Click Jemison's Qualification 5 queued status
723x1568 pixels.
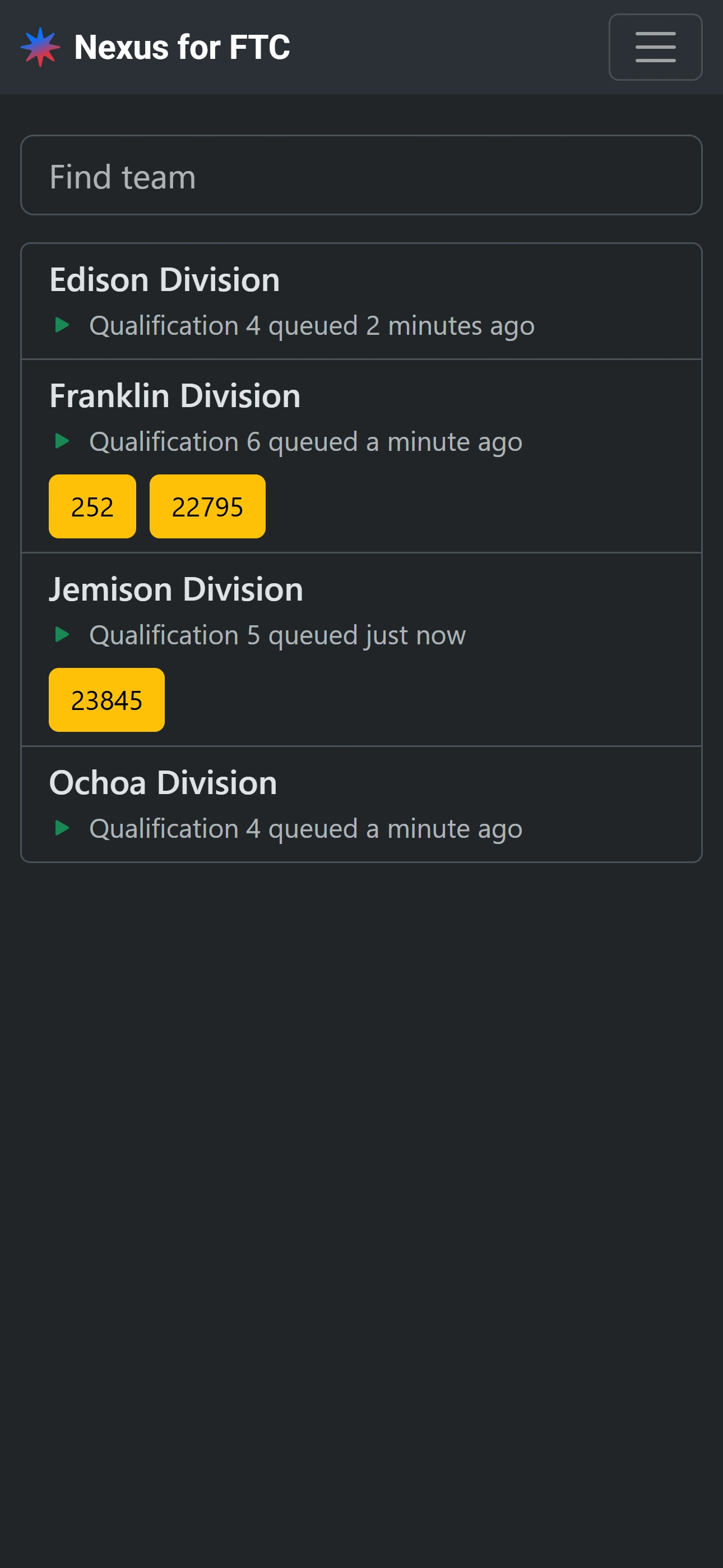coord(277,635)
